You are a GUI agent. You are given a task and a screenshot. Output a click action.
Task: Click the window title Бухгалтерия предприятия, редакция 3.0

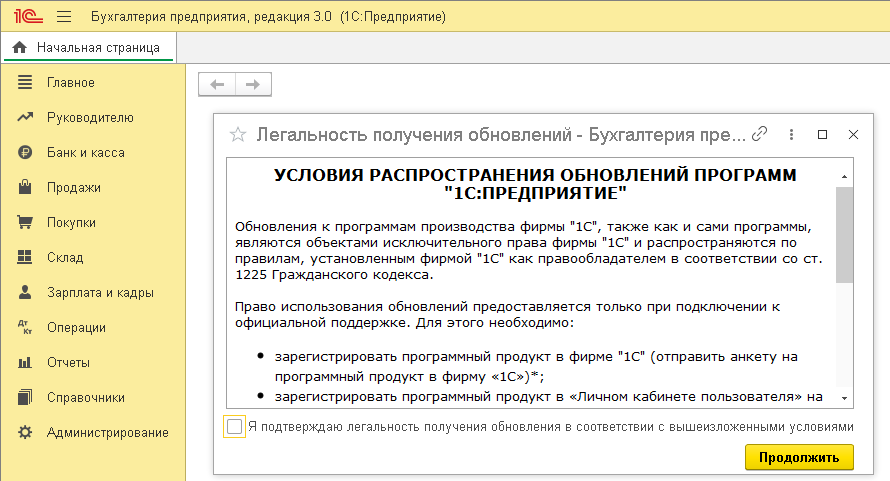(x=211, y=16)
